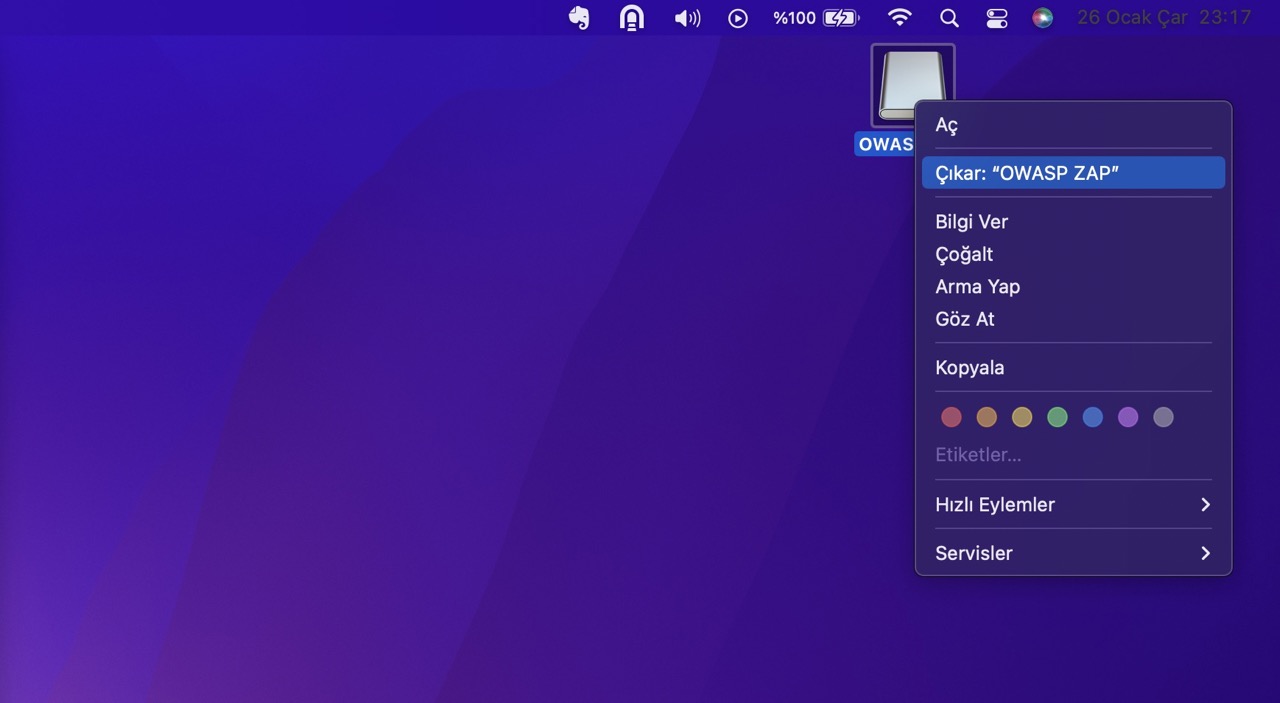Open Control Center toggles icon
Screen dimensions: 1280x703
[x=997, y=18]
